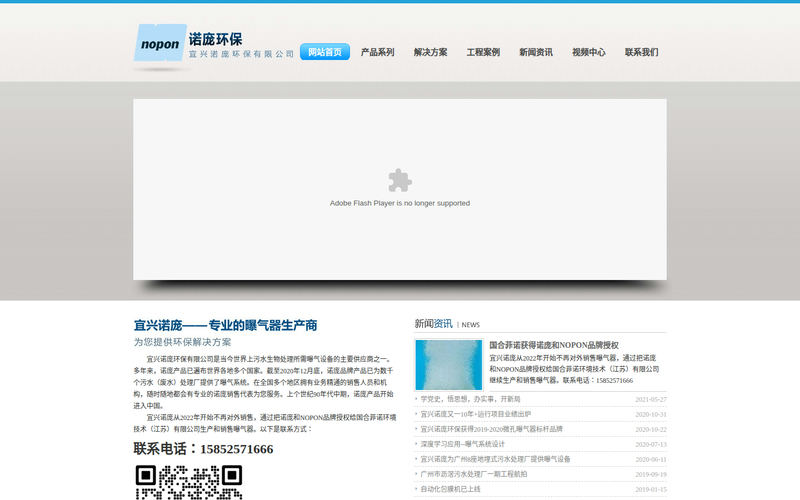Open 联系我们 in the navigation bar

pos(642,52)
